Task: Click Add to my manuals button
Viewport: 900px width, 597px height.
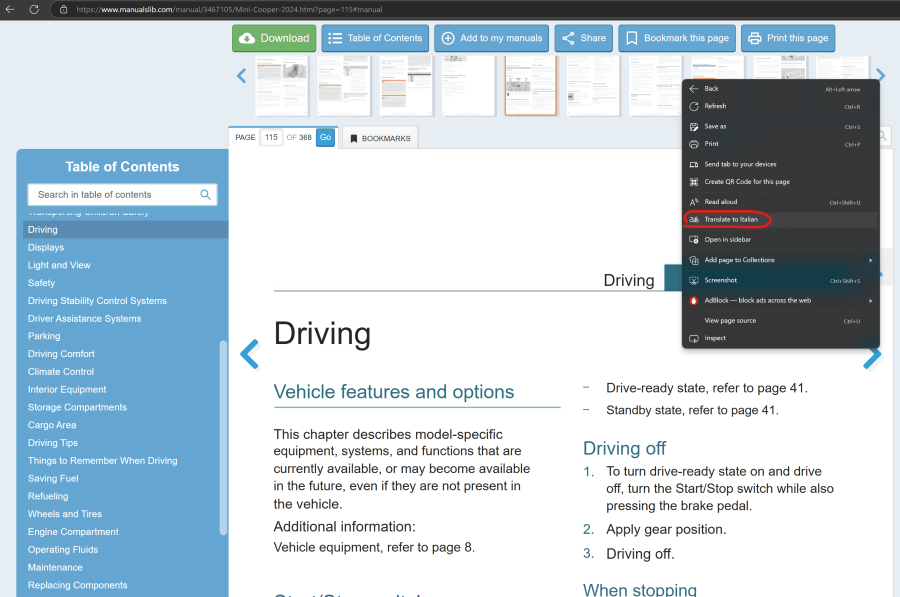Action: pos(491,38)
